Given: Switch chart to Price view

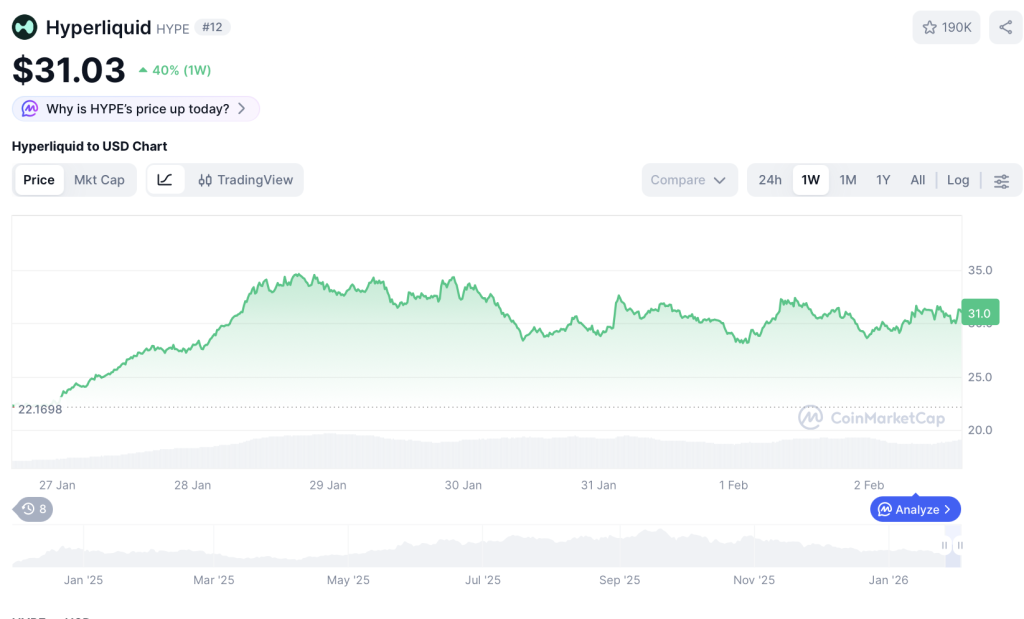Looking at the screenshot, I should pos(39,180).
